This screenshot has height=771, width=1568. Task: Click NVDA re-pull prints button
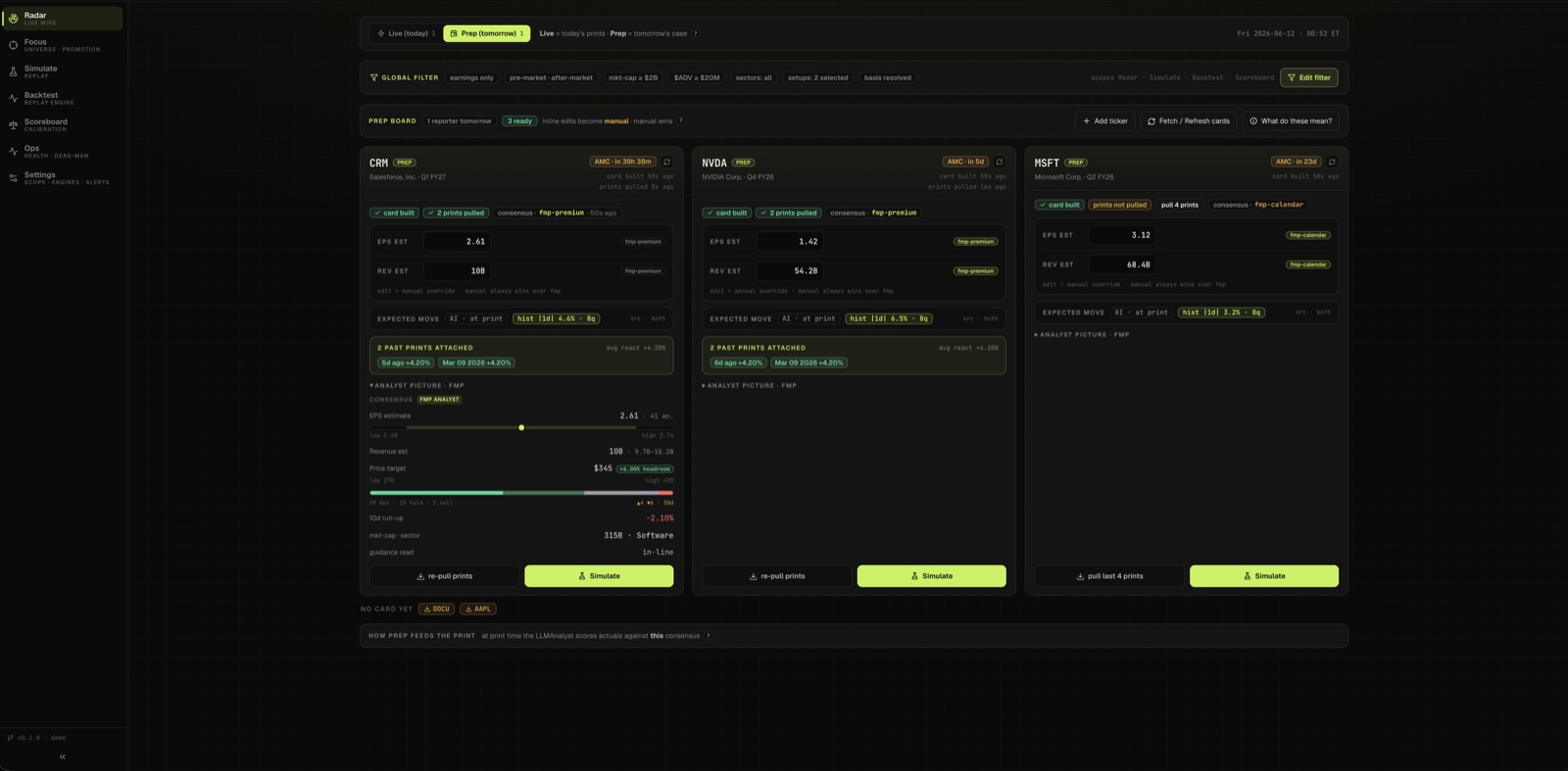777,576
